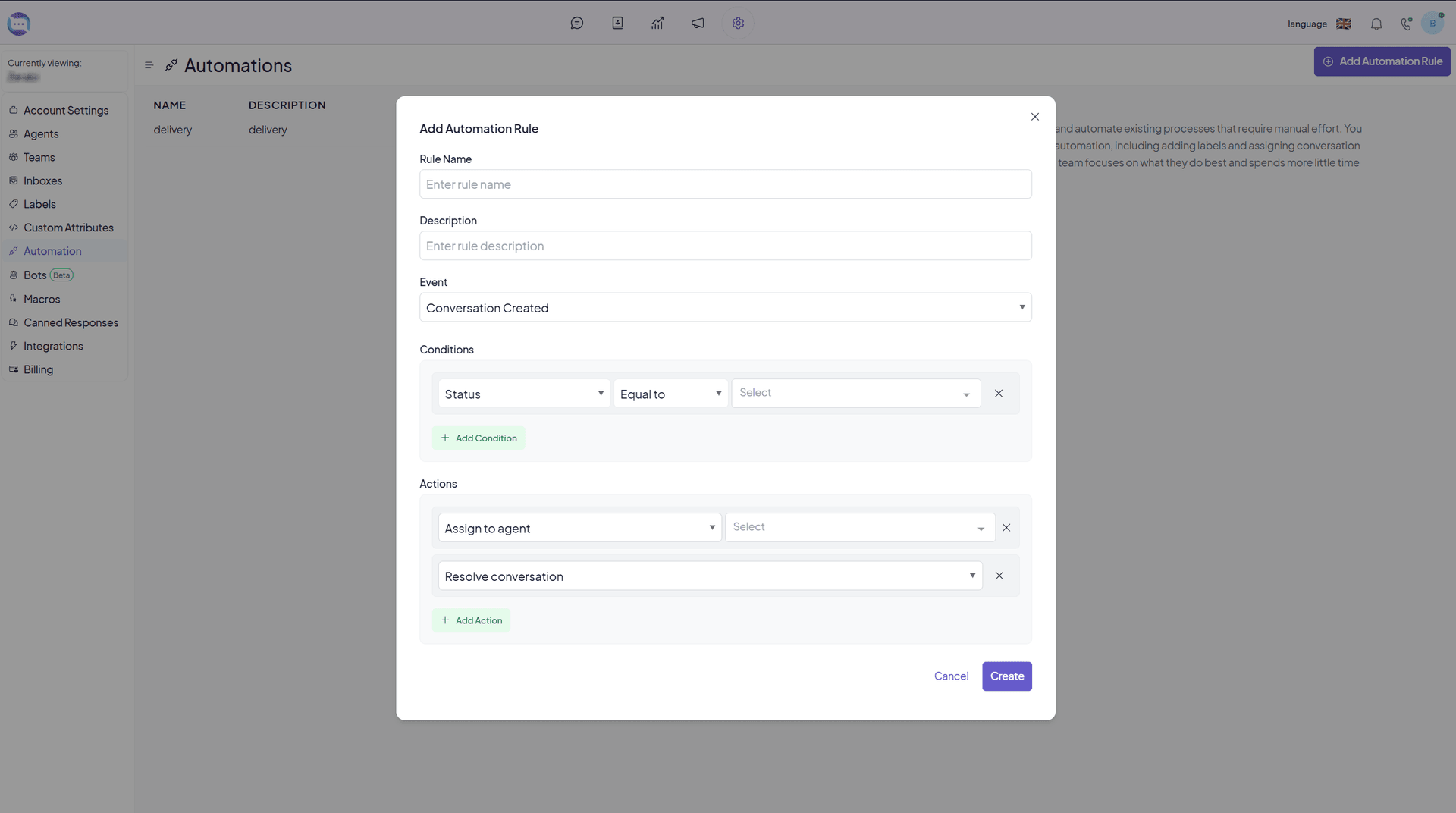Open Canned Responses settings page
Image resolution: width=1456 pixels, height=813 pixels.
click(71, 322)
